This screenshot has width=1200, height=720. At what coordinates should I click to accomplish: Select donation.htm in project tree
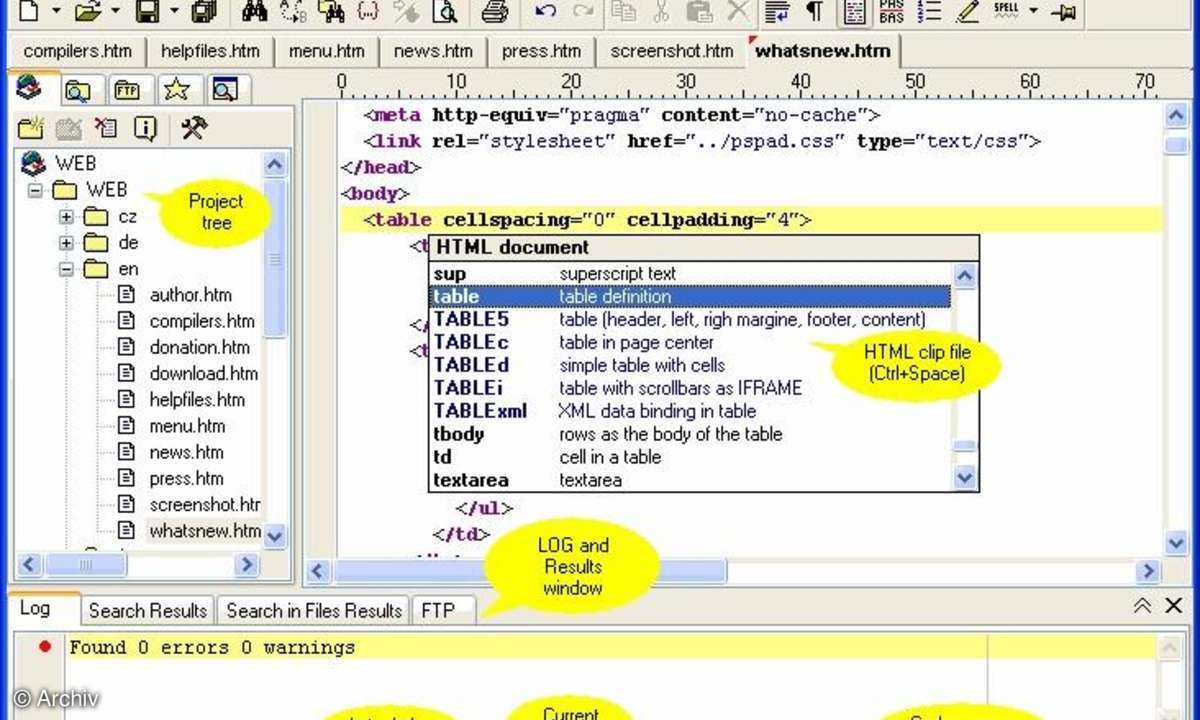pos(199,347)
